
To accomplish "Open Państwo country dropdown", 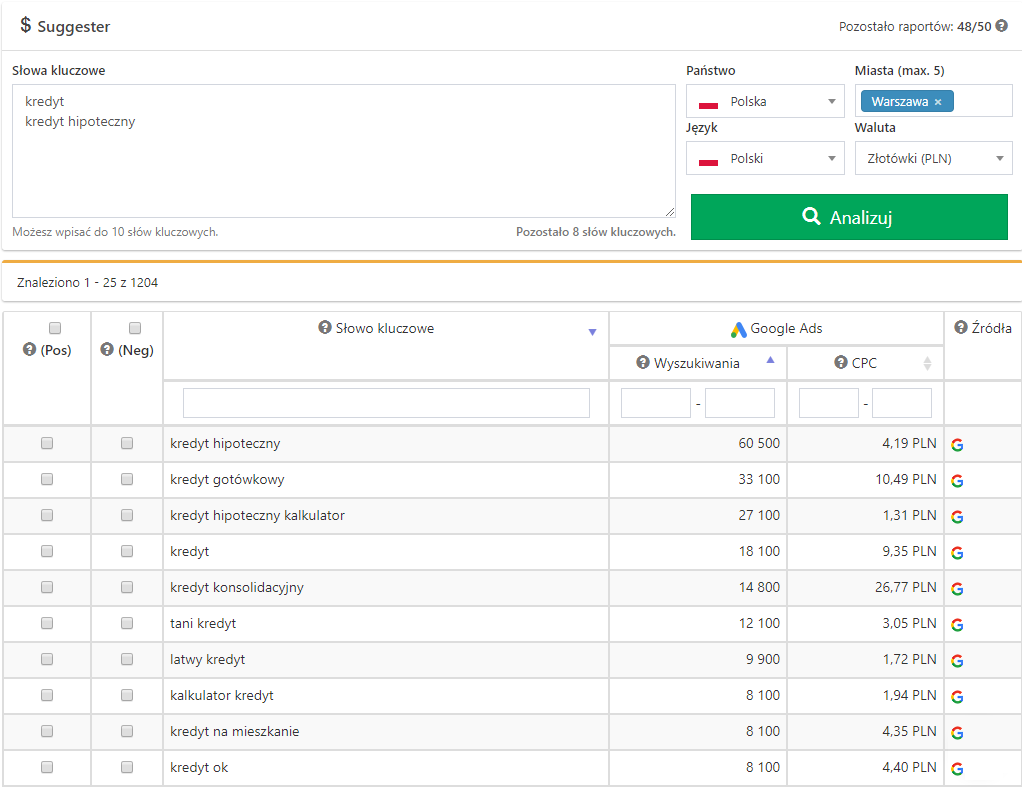I will [x=765, y=102].
